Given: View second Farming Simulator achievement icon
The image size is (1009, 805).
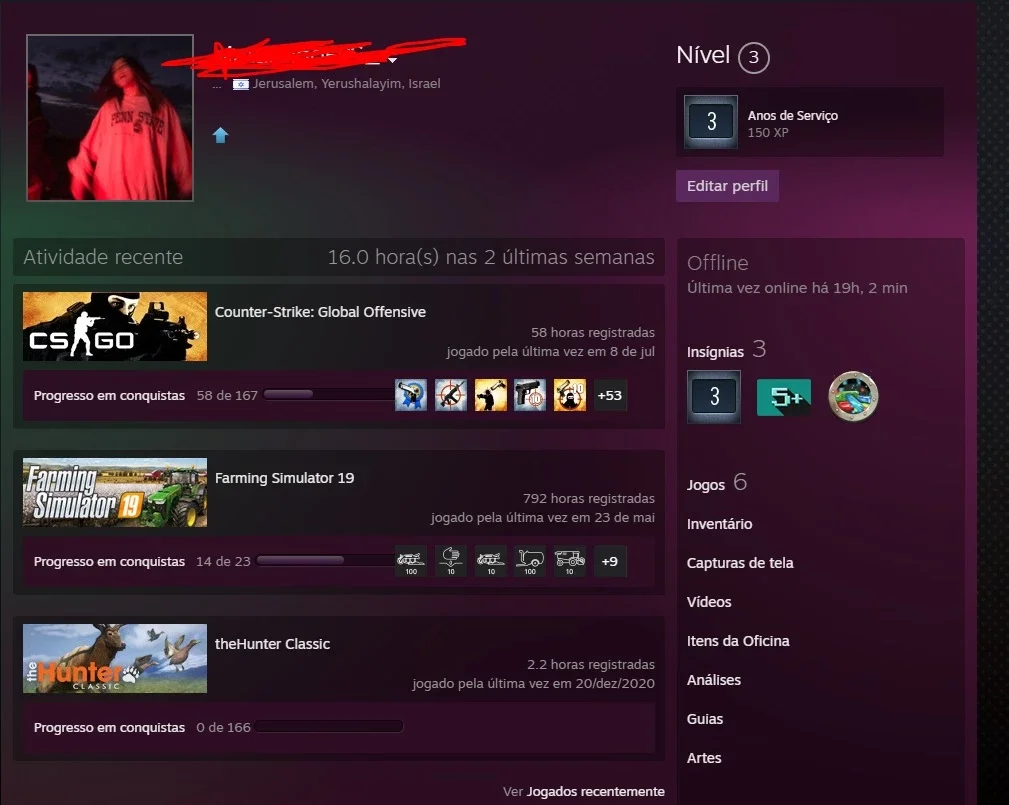Looking at the screenshot, I should pos(450,561).
